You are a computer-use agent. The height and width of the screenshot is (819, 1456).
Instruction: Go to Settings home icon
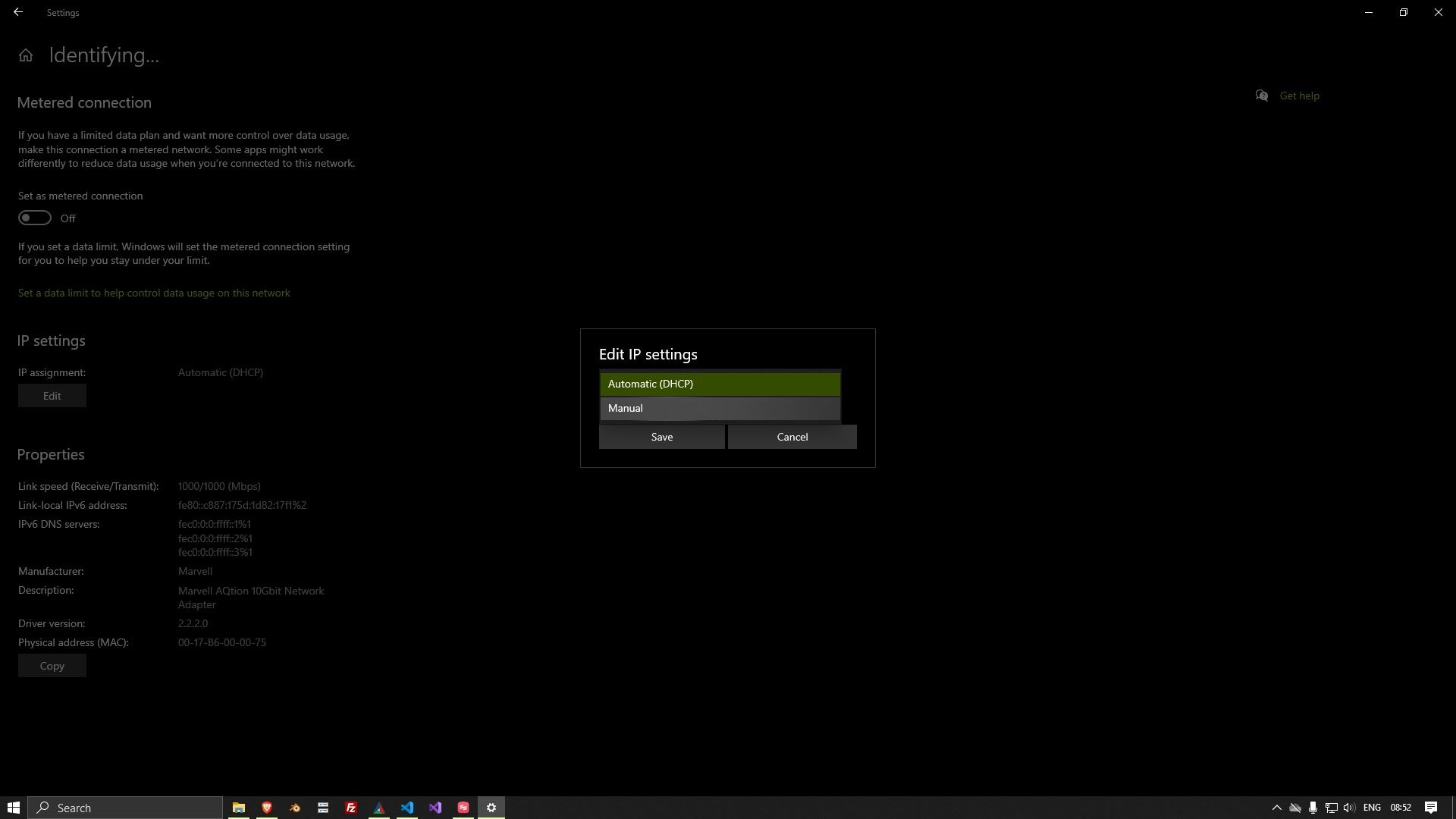click(26, 55)
